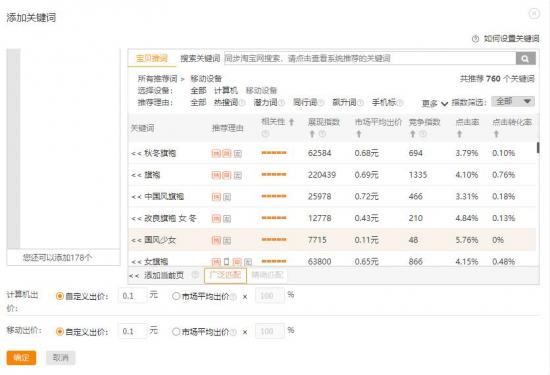Viewport: 550px width, 375px height.
Task: Select 移动设备 device filter
Action: pyautogui.click(x=261, y=91)
